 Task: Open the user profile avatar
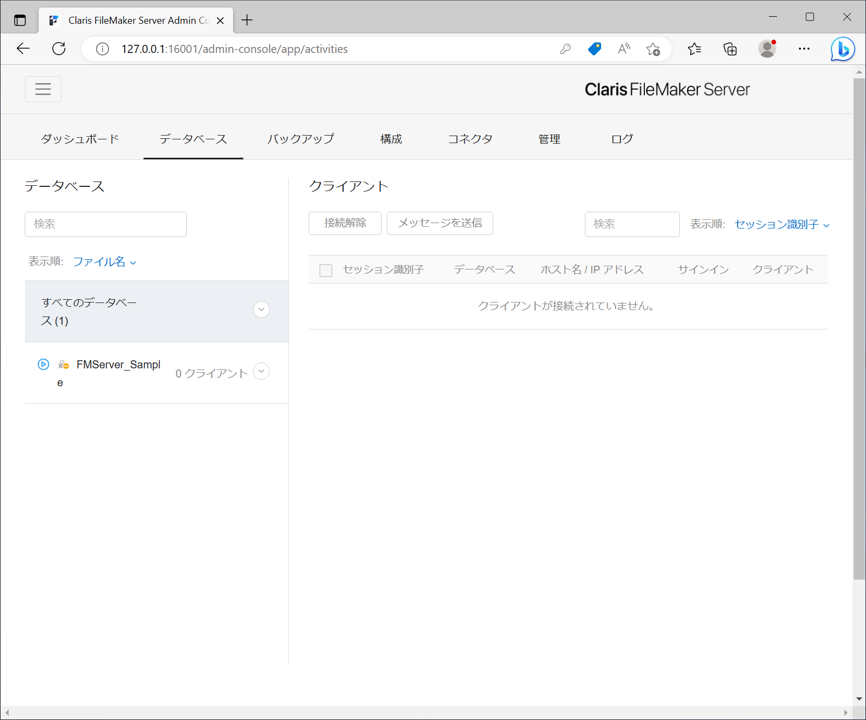click(767, 49)
